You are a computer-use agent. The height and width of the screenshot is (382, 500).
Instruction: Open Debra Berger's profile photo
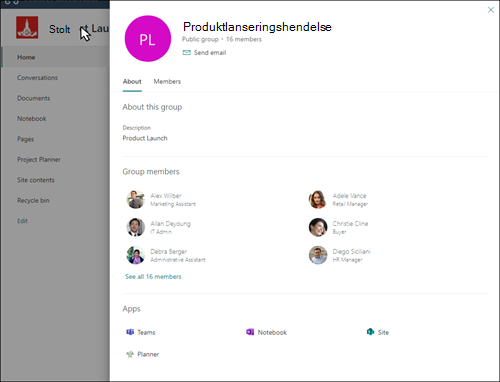[x=136, y=255]
